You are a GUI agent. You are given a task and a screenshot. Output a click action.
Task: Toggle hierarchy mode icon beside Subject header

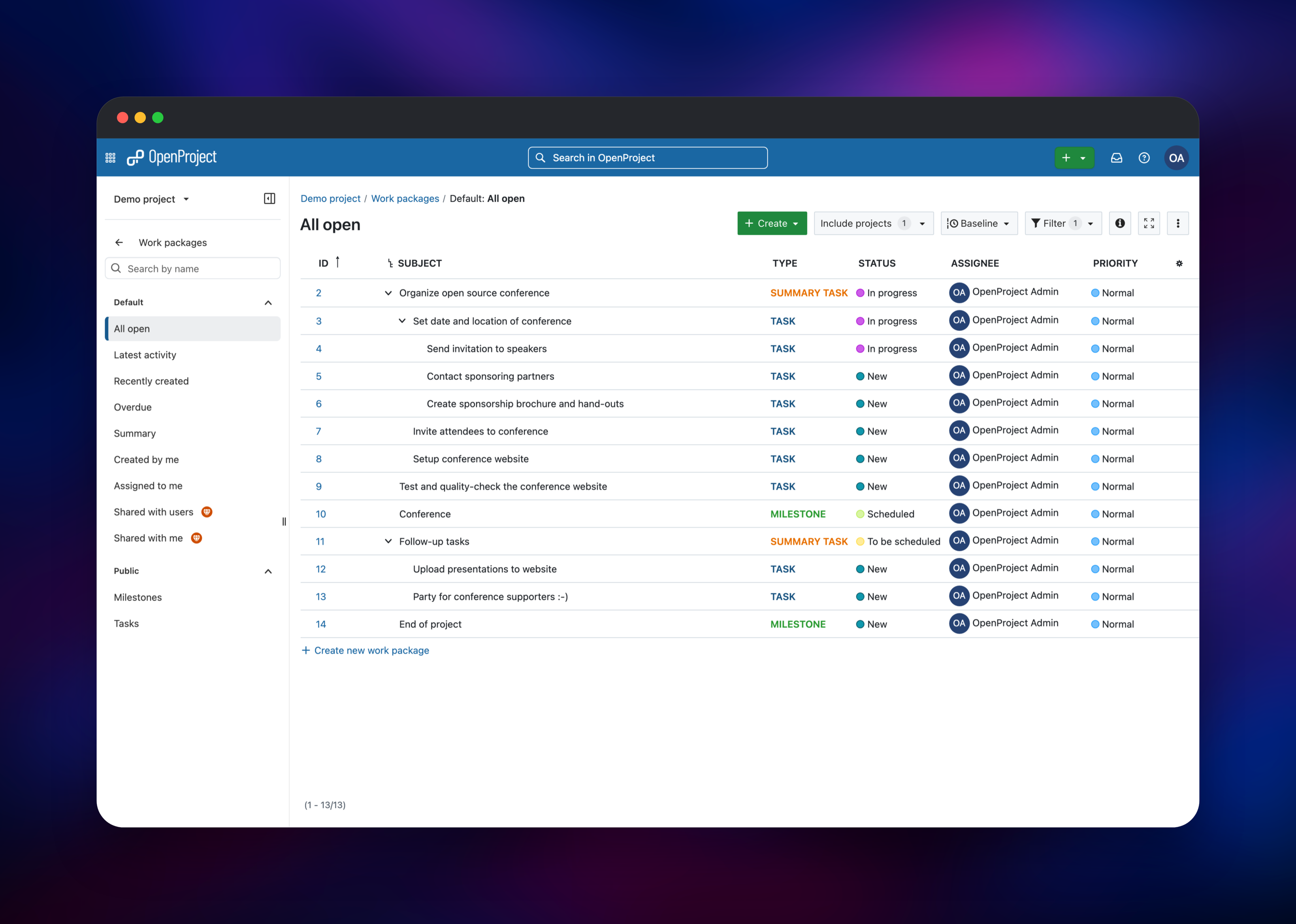point(390,264)
